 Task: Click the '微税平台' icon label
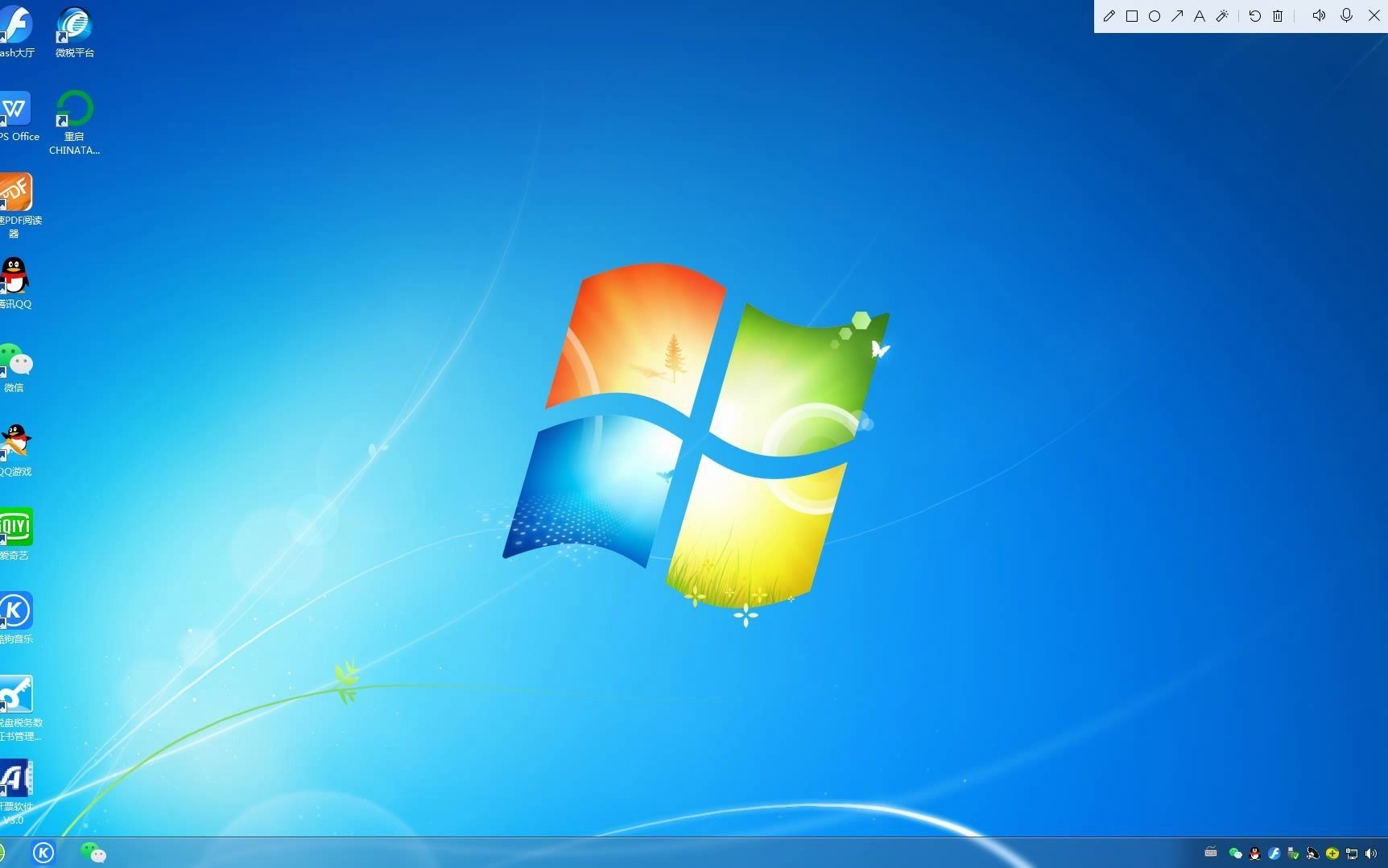(75, 53)
